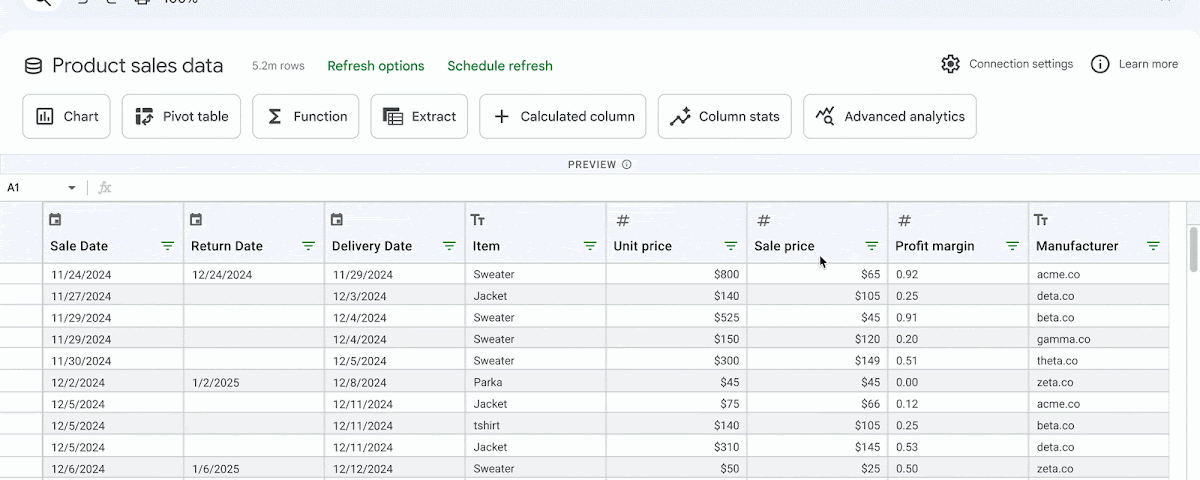Create a Pivot table
1200x480 pixels.
pos(182,116)
